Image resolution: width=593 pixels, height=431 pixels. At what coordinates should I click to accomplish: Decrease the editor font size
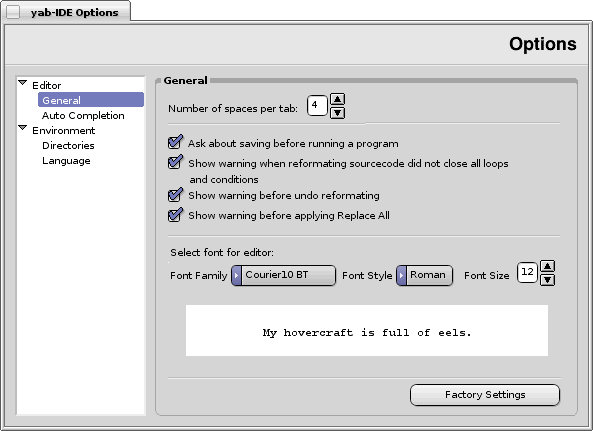point(548,280)
